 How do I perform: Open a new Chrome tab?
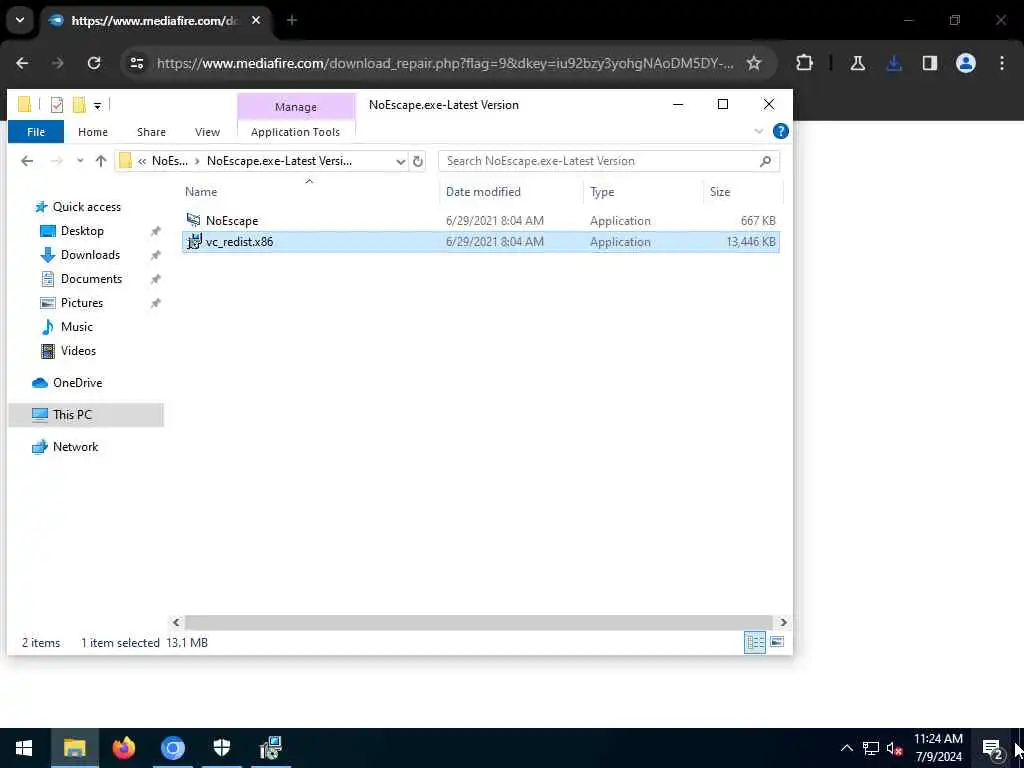pyautogui.click(x=292, y=20)
